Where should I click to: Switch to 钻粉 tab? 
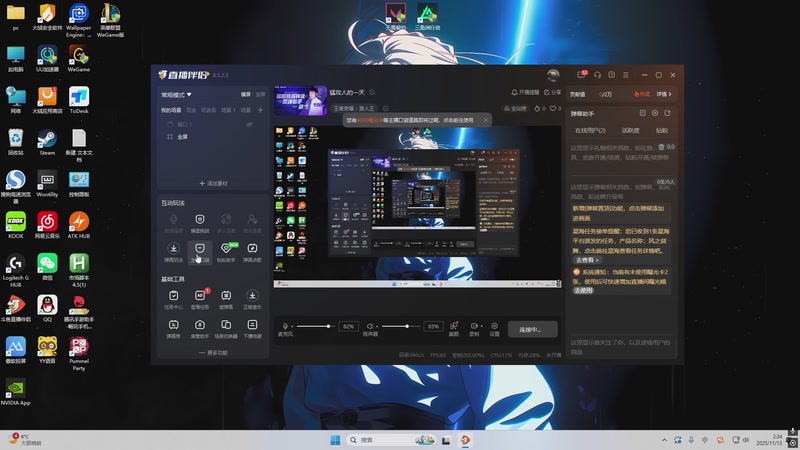click(662, 131)
